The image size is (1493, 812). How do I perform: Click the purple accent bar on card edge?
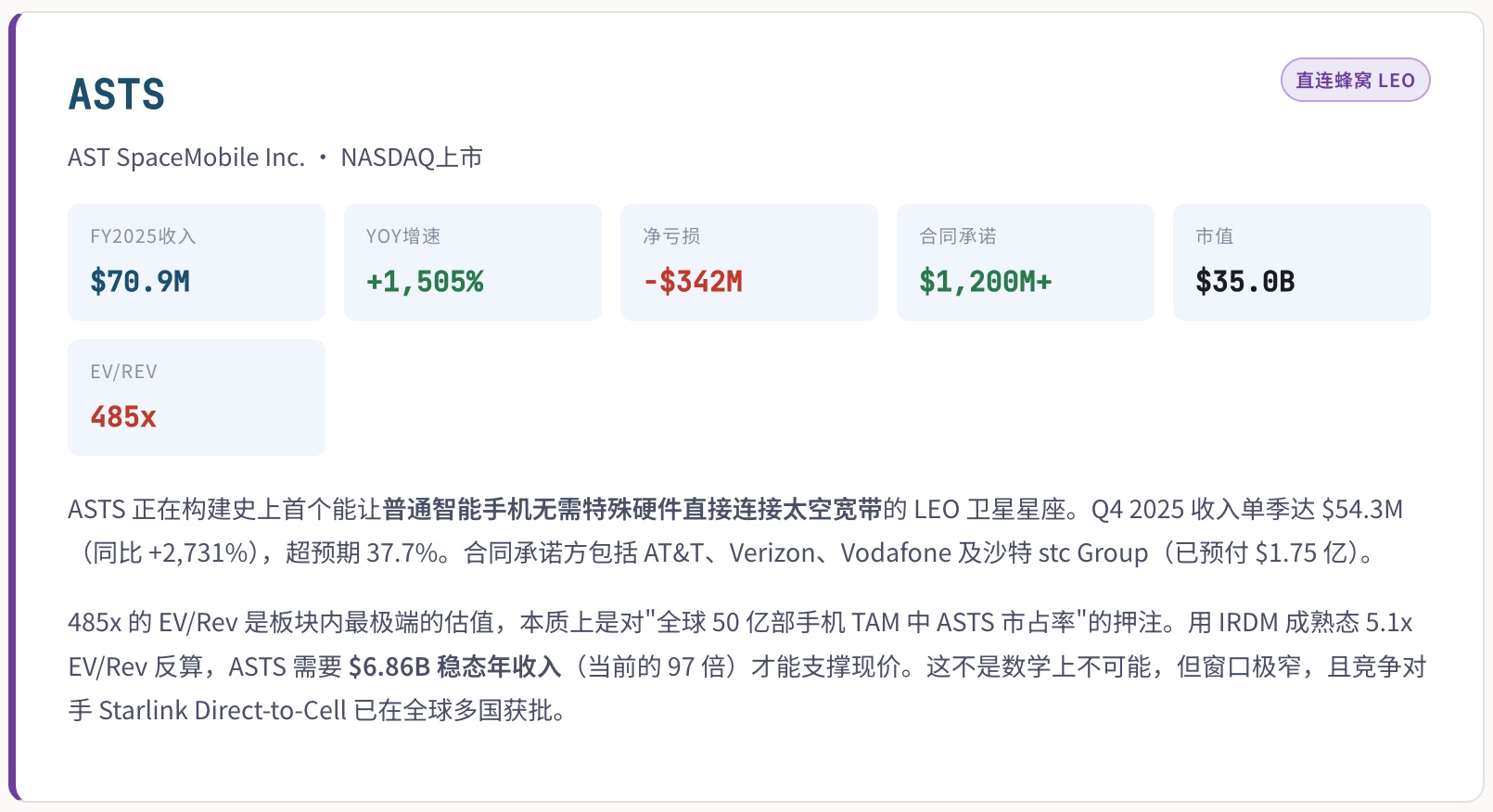click(13, 406)
